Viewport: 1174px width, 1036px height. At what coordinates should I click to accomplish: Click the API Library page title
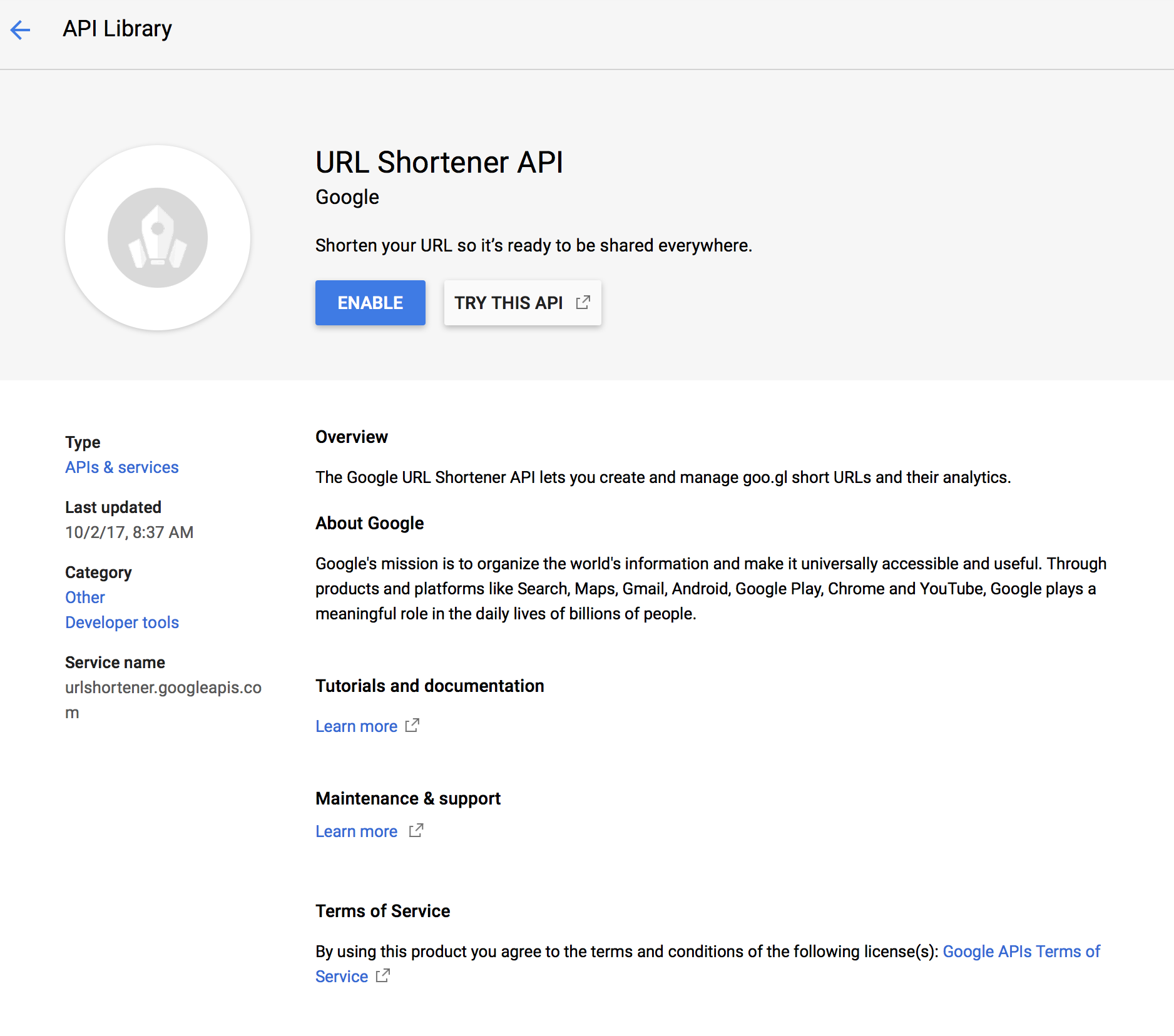pos(117,29)
